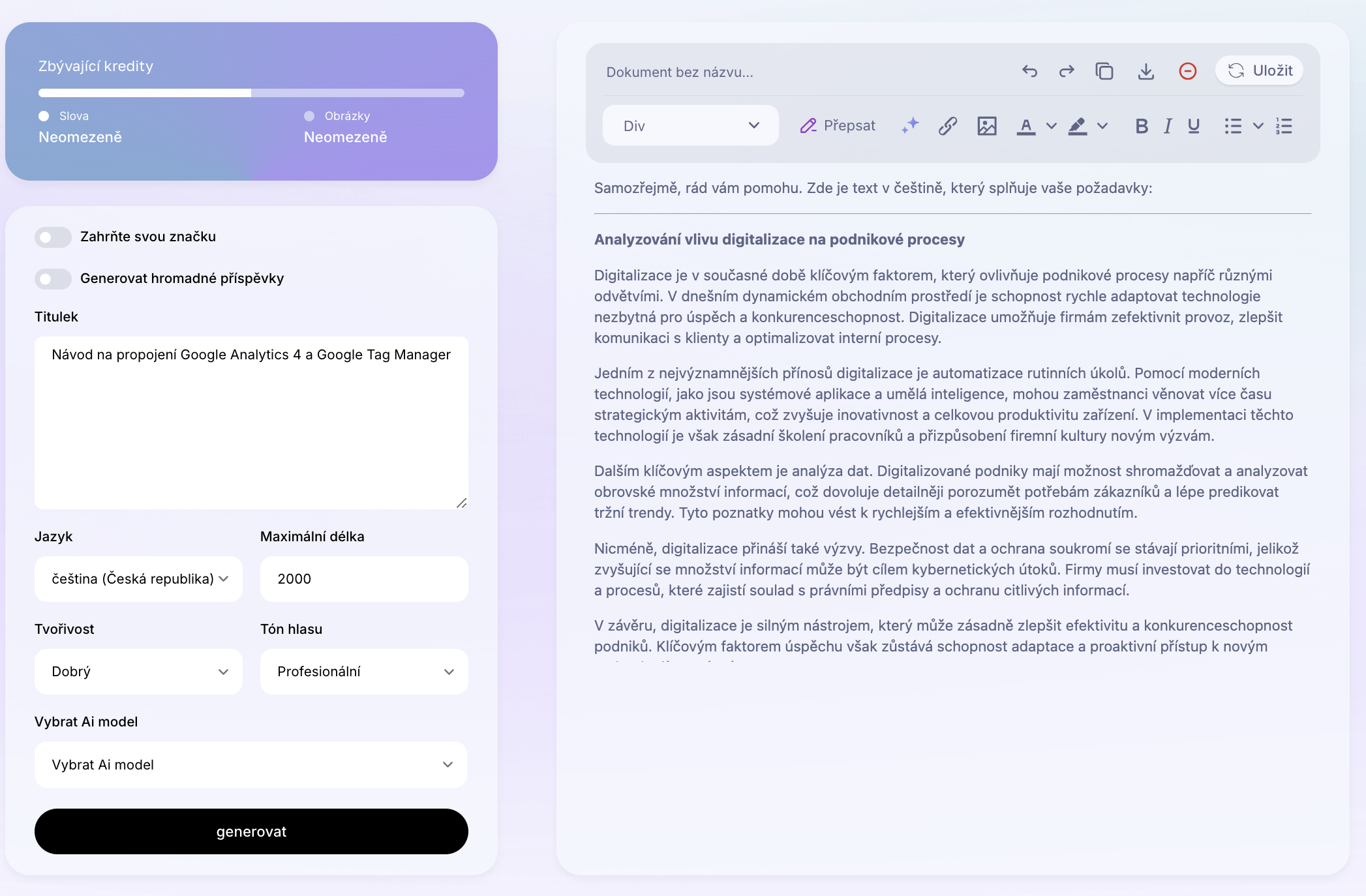Click the red remove circle icon
The image size is (1366, 896).
click(1188, 71)
